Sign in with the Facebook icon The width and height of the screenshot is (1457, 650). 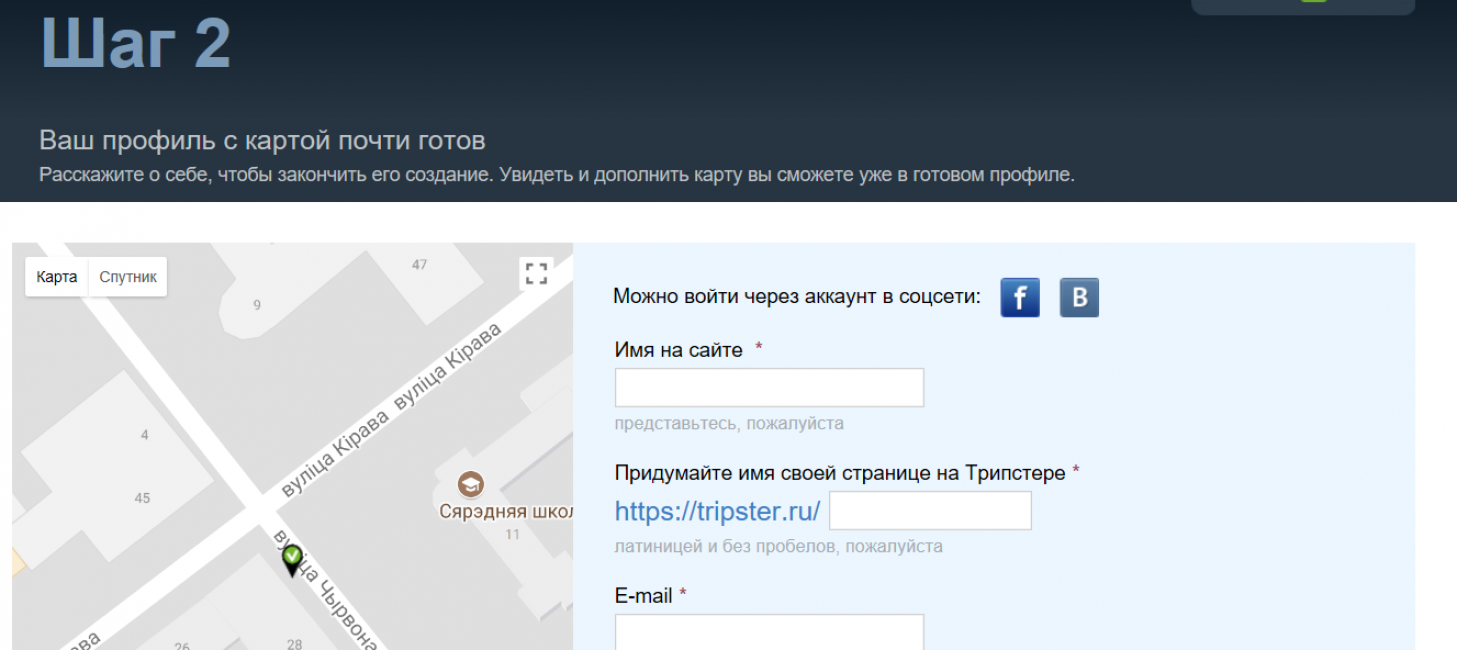coord(1019,298)
